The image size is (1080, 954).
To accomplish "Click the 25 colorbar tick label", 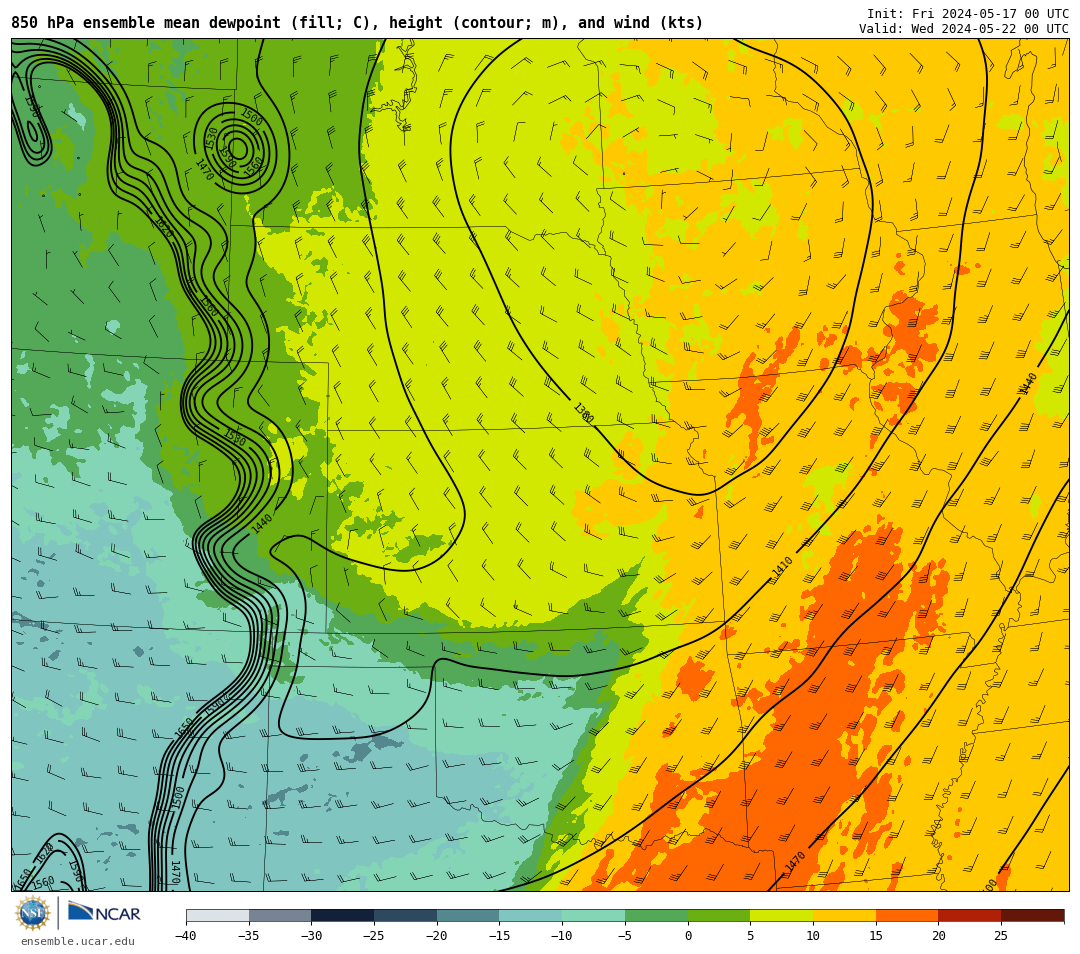I will tap(1001, 935).
